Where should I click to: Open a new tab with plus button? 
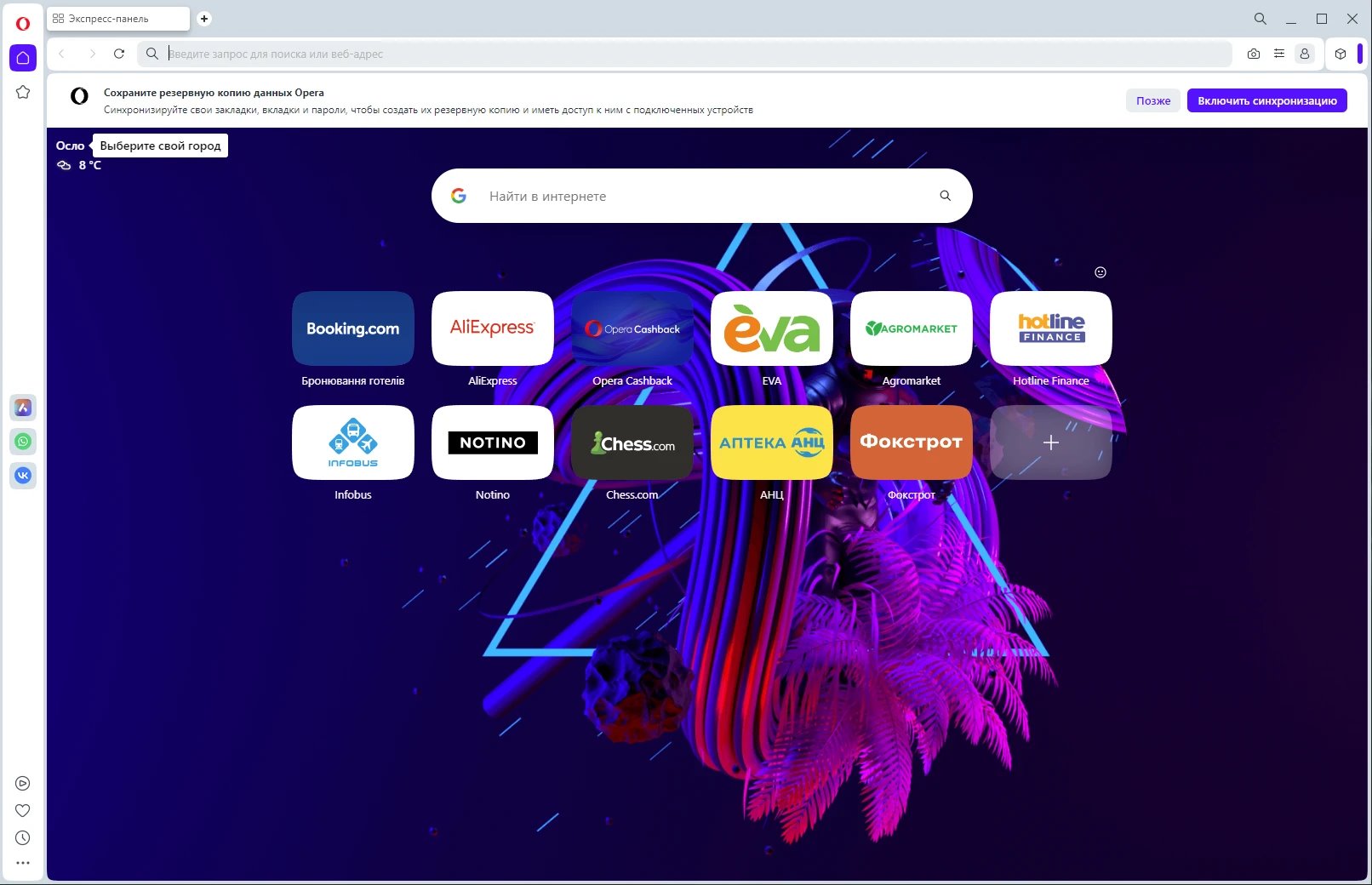coord(204,19)
